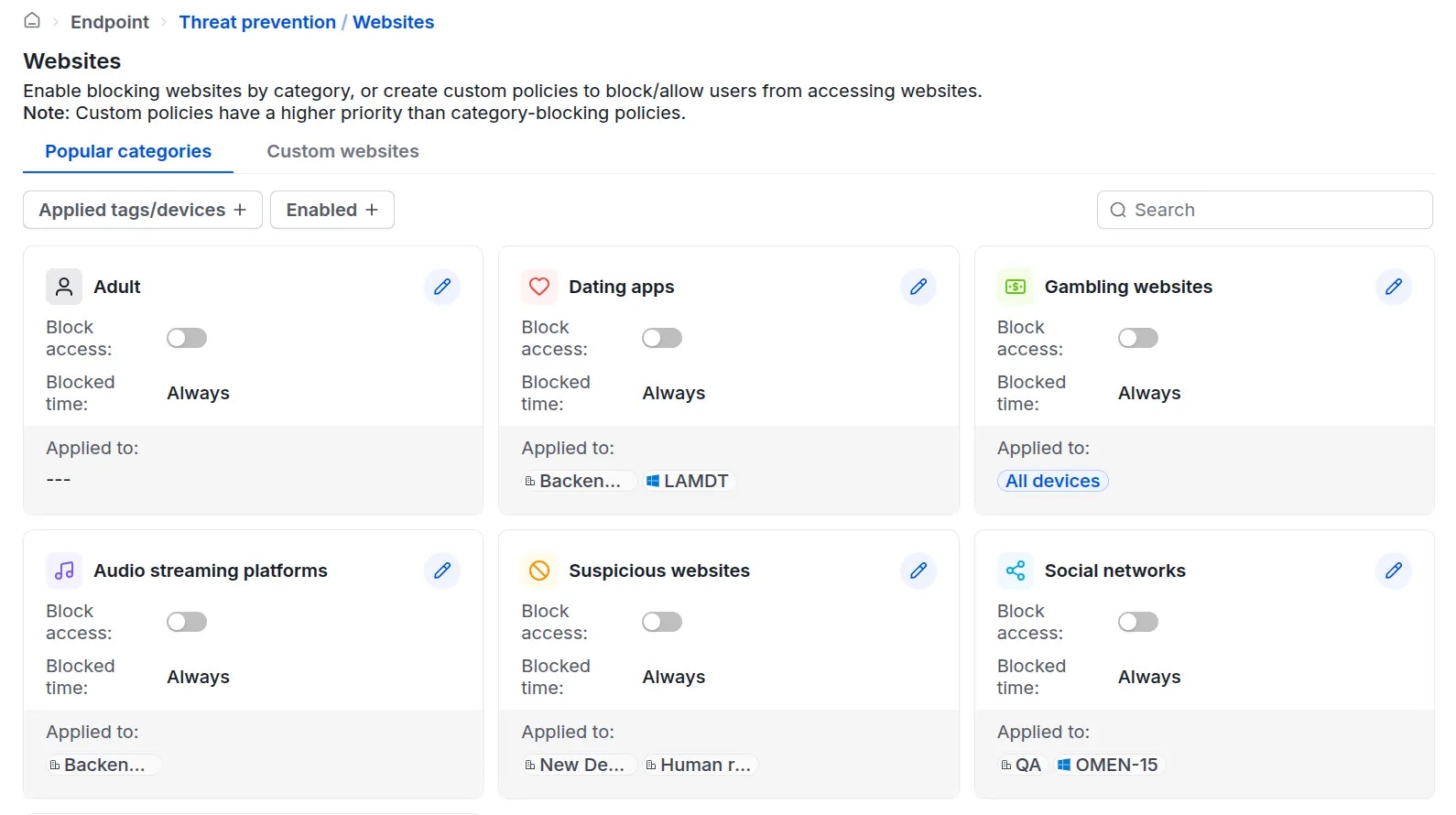
Task: Toggle Social networks block access switch
Action: coord(1137,622)
